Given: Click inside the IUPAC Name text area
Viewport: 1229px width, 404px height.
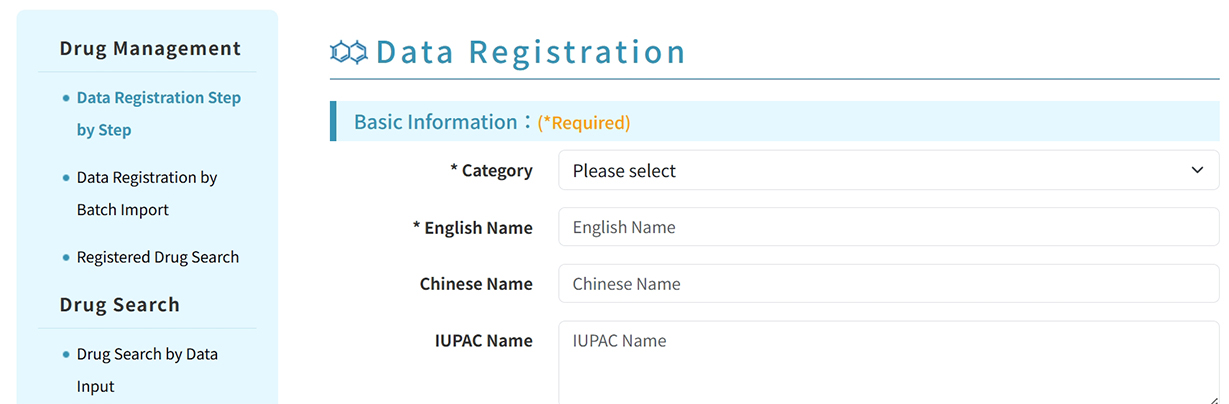Looking at the screenshot, I should point(888,362).
